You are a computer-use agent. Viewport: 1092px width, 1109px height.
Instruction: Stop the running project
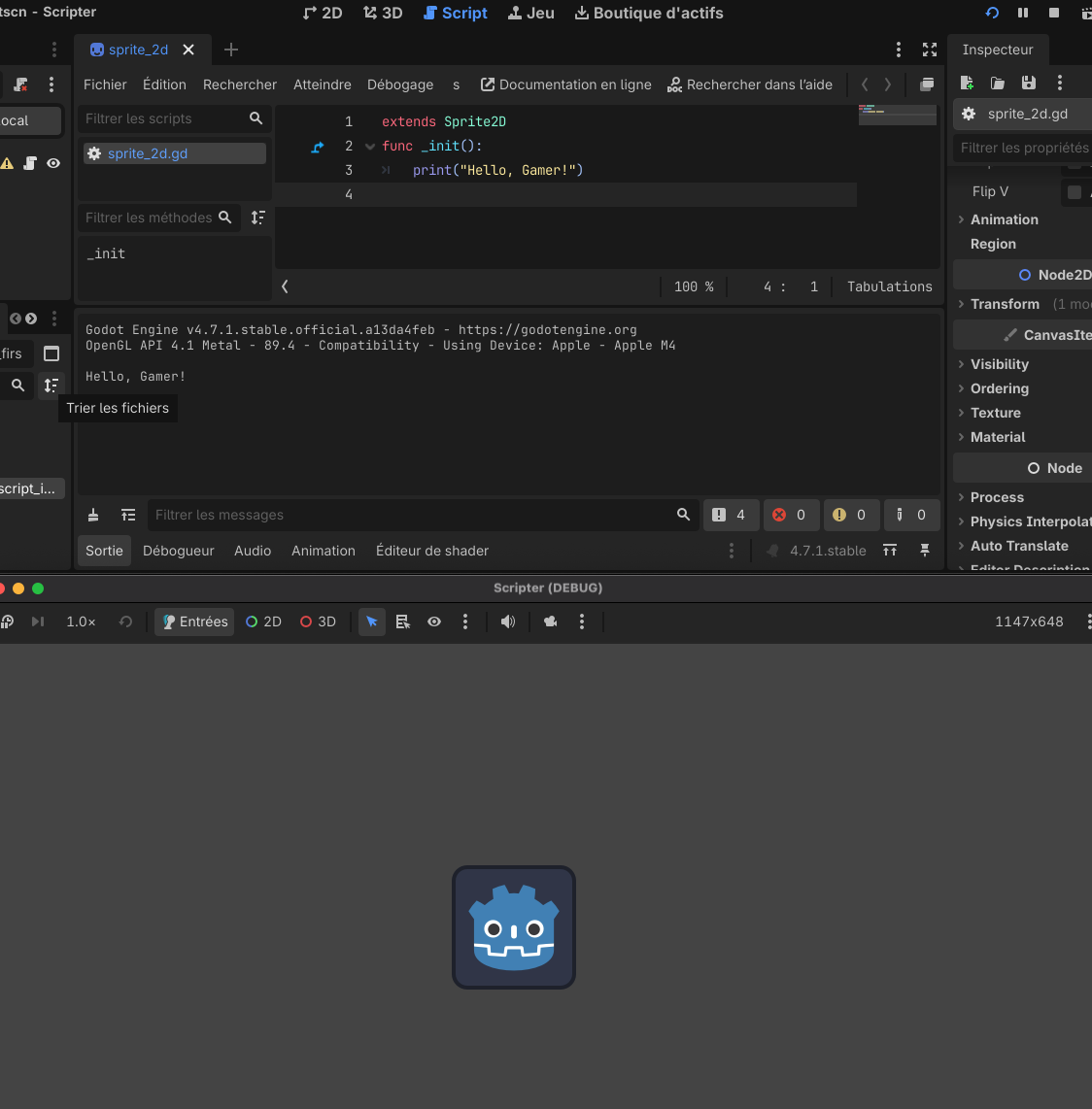(1054, 13)
